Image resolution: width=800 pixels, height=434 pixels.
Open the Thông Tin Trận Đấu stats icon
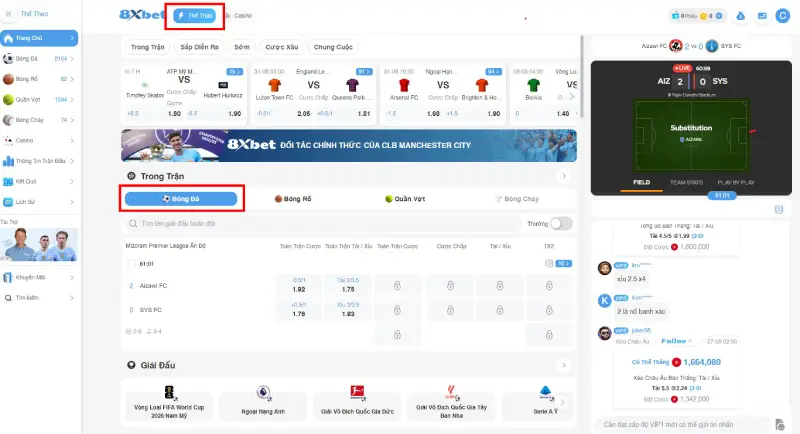tap(8, 161)
